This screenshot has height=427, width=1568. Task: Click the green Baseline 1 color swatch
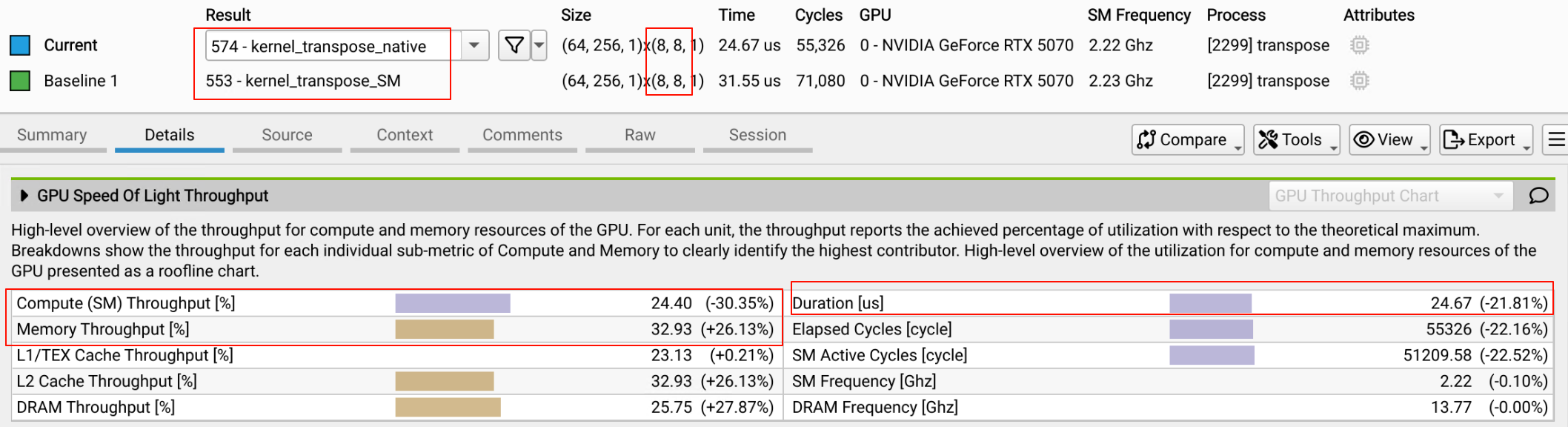(20, 81)
